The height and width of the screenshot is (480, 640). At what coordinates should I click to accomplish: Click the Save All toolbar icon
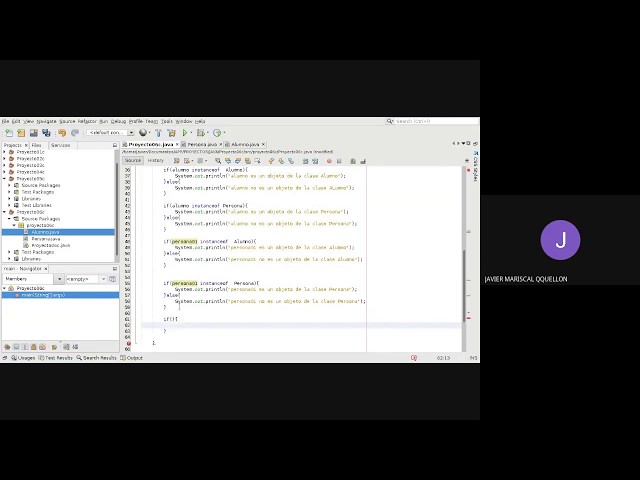point(46,133)
